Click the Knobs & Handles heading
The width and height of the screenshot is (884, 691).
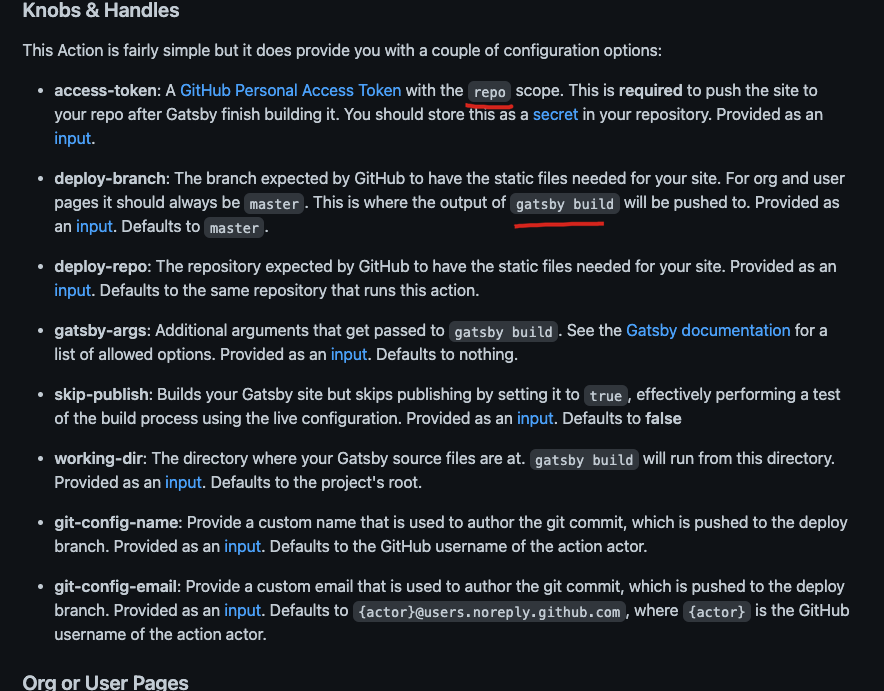point(101,10)
